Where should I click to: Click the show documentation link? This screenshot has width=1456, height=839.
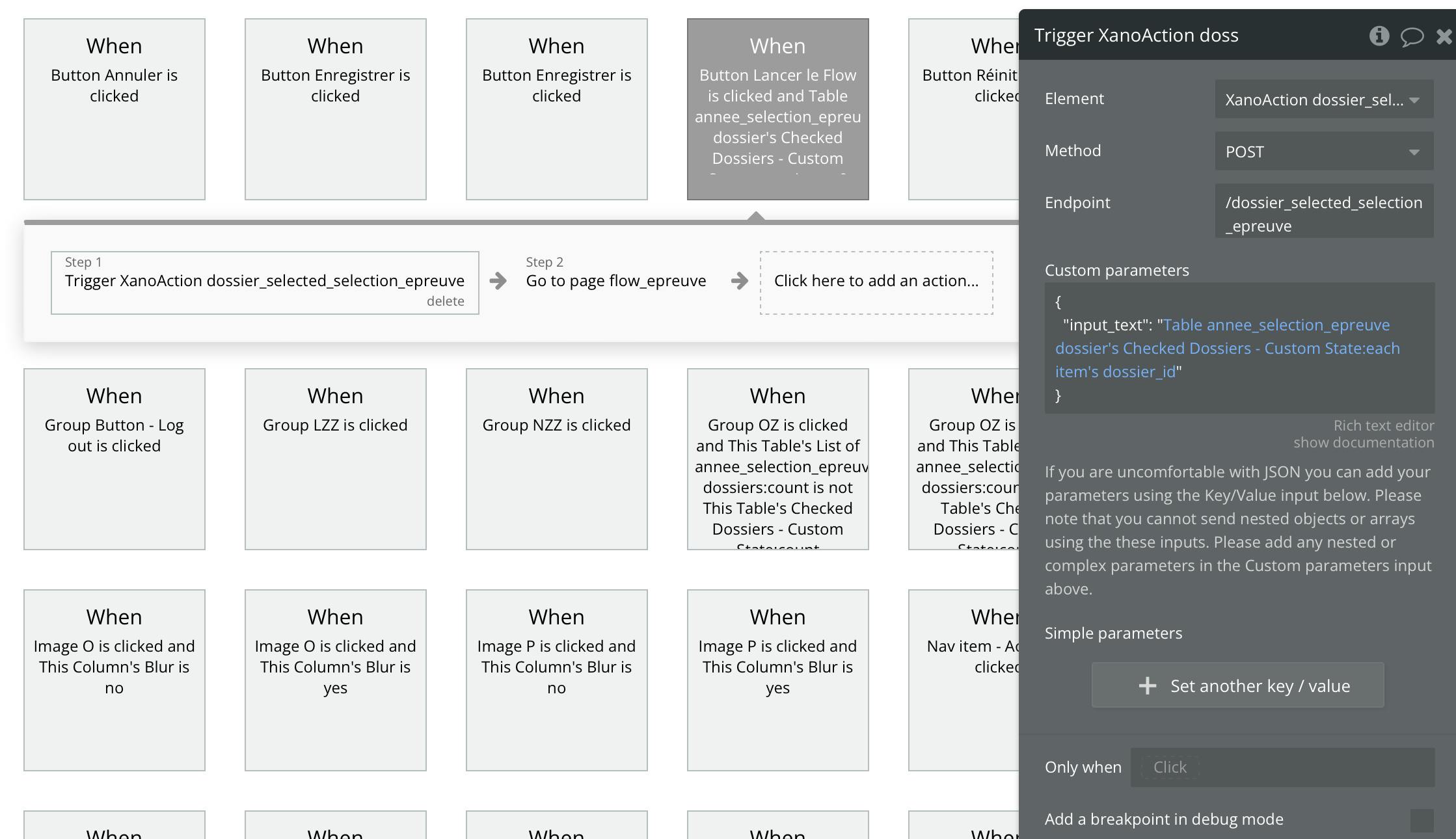click(1363, 442)
